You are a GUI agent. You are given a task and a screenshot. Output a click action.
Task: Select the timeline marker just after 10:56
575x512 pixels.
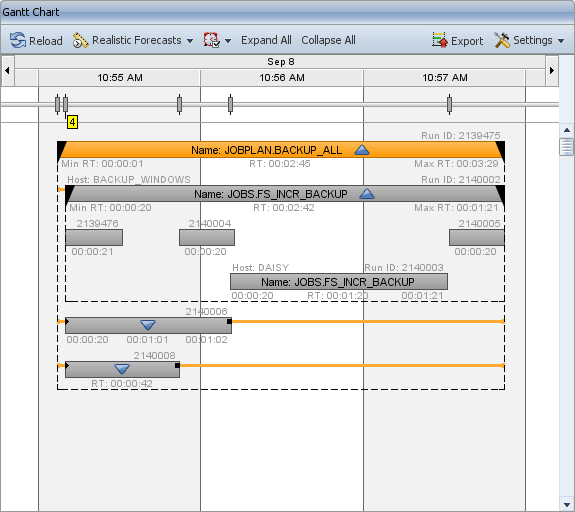tap(230, 104)
